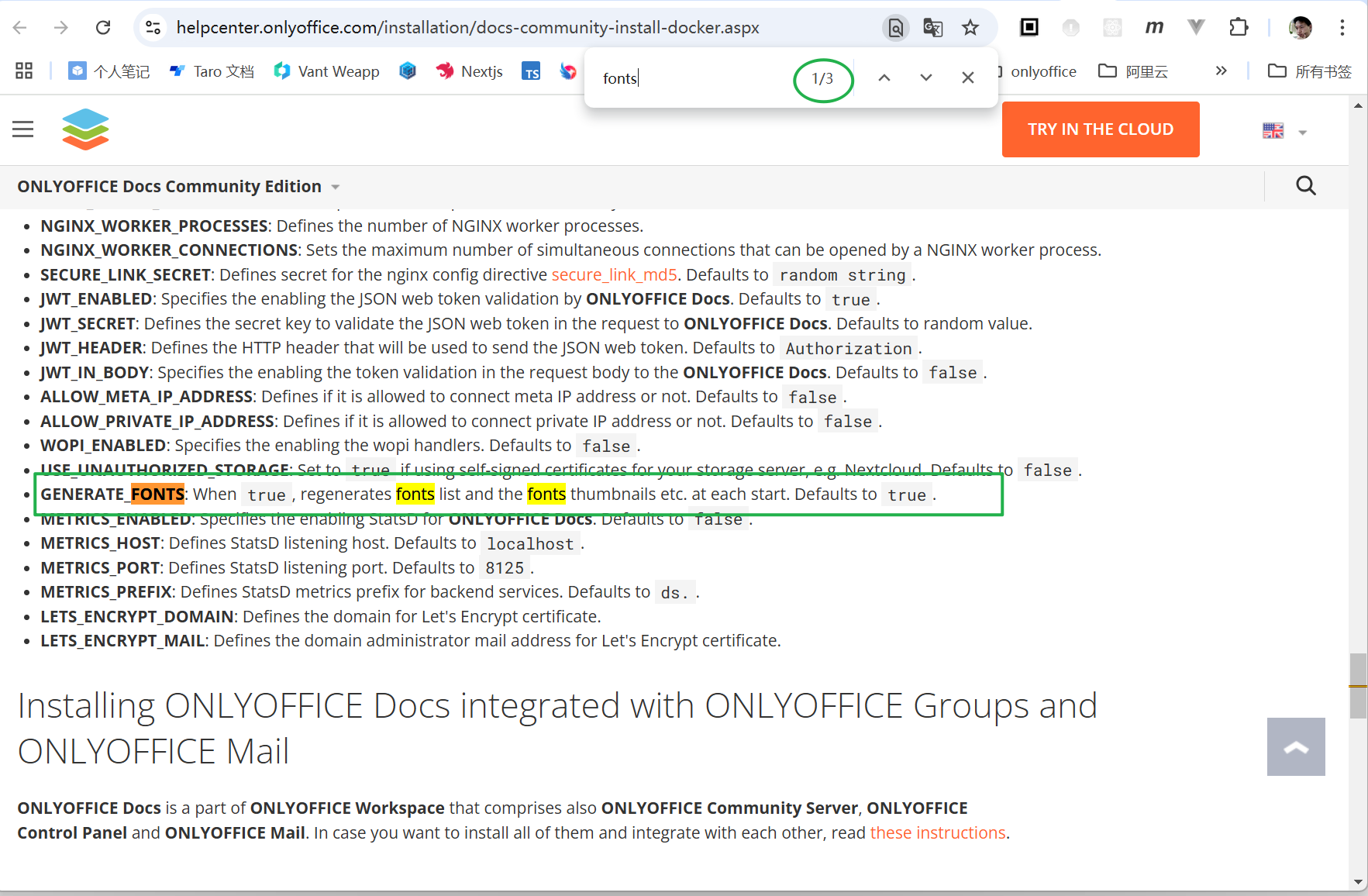Open the 阿里云 bookmark folder
Screen dimensions: 1368x896
pyautogui.click(x=1133, y=71)
